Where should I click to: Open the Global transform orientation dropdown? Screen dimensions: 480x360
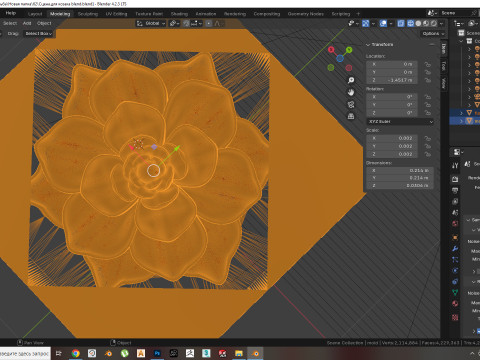pos(151,23)
